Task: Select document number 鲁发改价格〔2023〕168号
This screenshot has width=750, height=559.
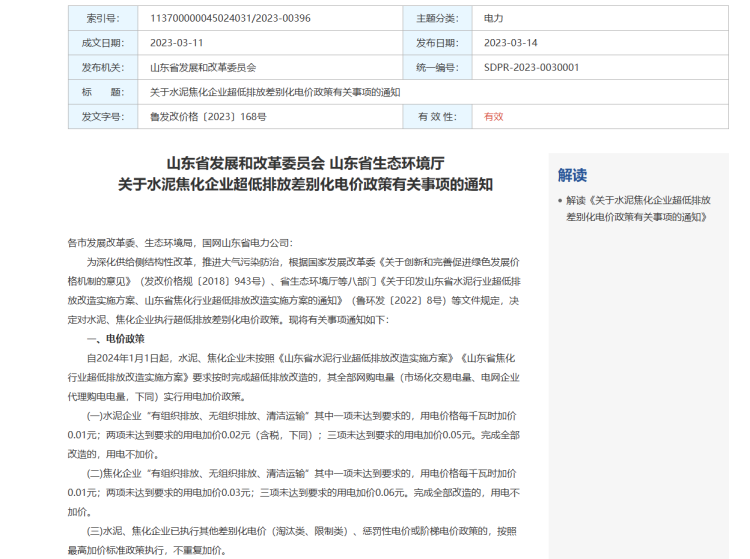Action: point(208,117)
